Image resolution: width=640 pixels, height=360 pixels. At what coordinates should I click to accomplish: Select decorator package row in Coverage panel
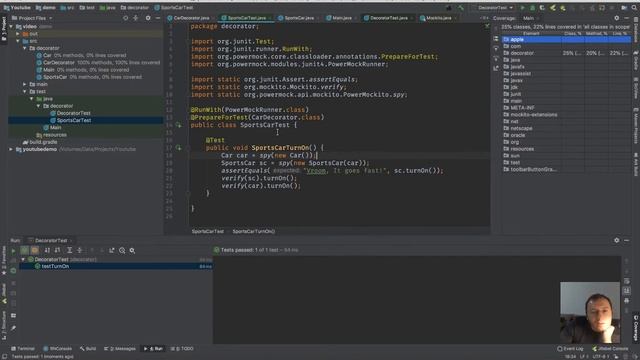[x=567, y=53]
